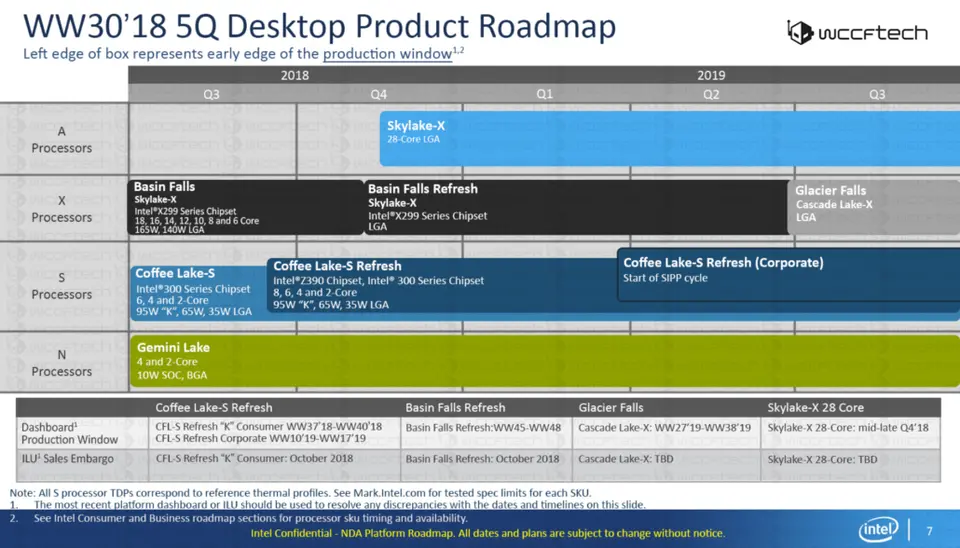
Task: Click the slide page number 7
Action: [929, 531]
